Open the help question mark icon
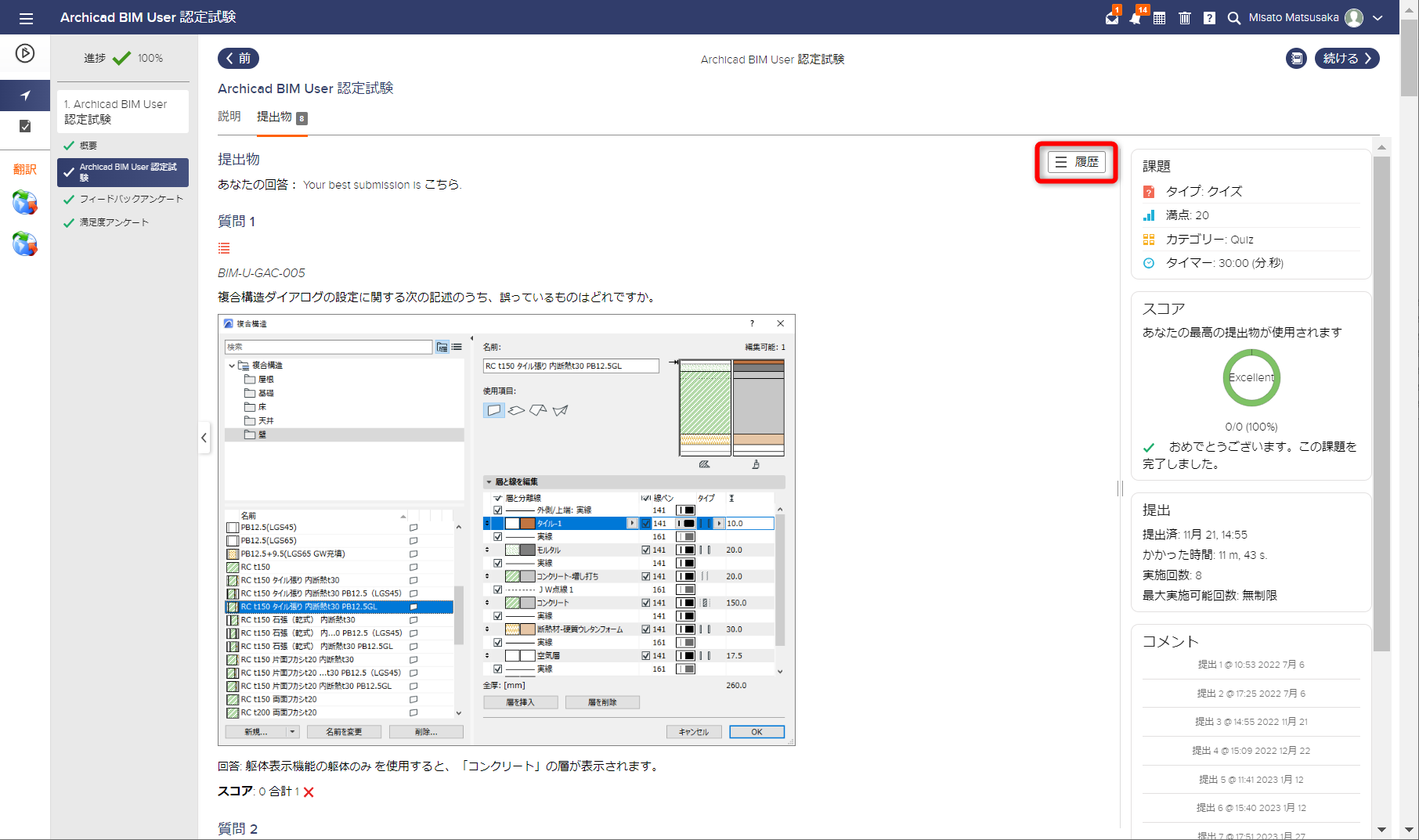1419x840 pixels. 1209,17
